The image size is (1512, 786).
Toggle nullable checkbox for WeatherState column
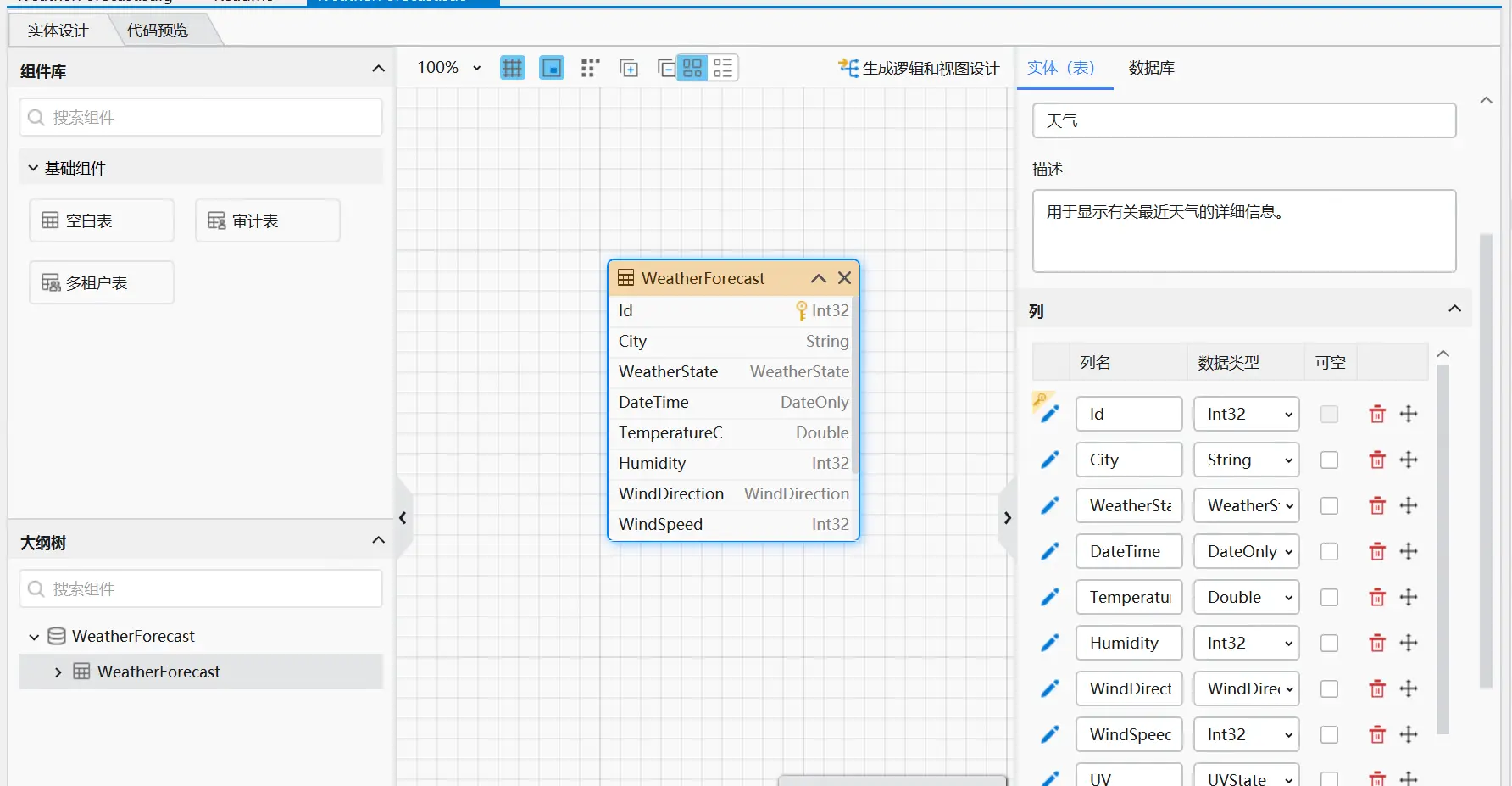click(x=1329, y=505)
